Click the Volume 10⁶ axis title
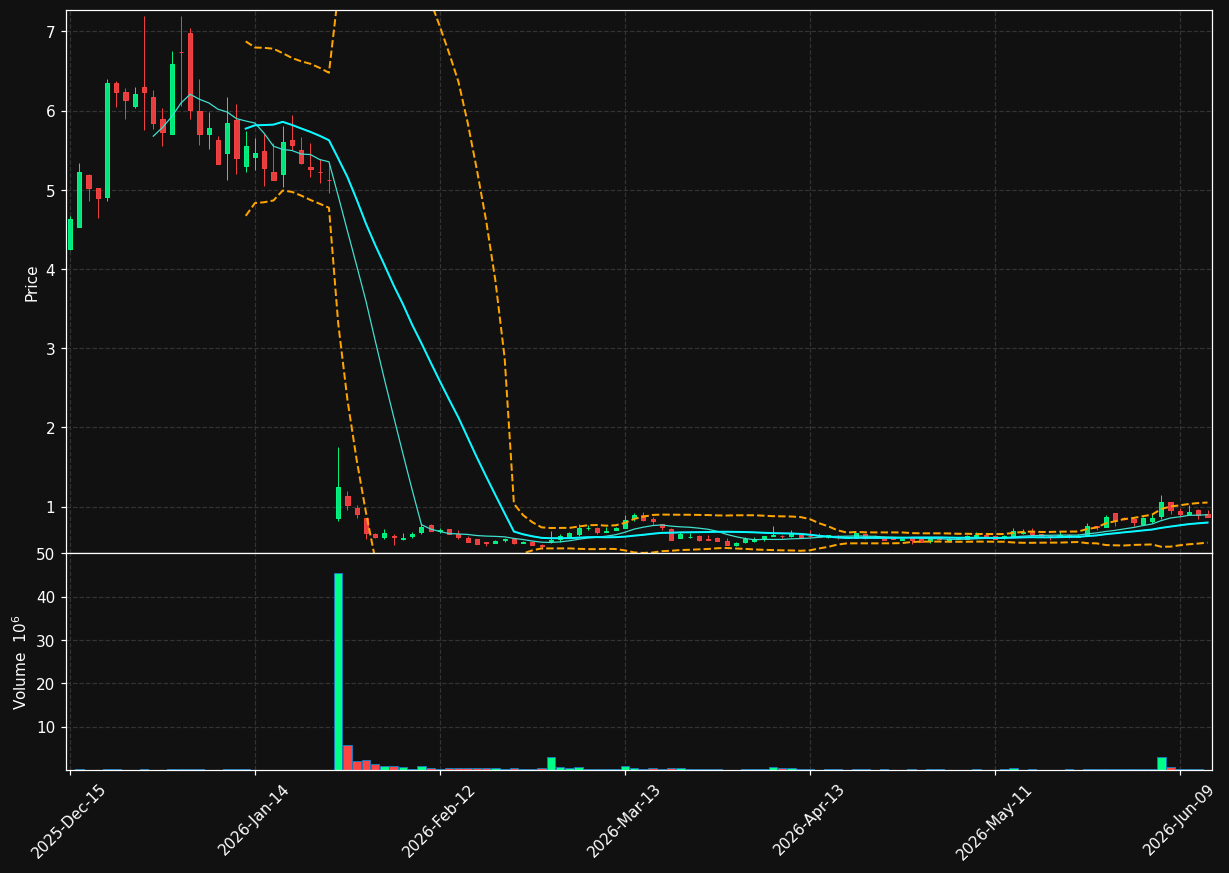 coord(20,662)
